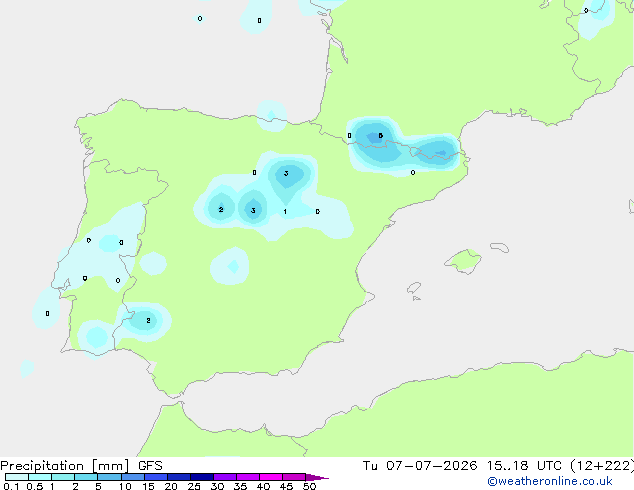Click the 40–45 mm magenta legend swatch

[x=271, y=477]
